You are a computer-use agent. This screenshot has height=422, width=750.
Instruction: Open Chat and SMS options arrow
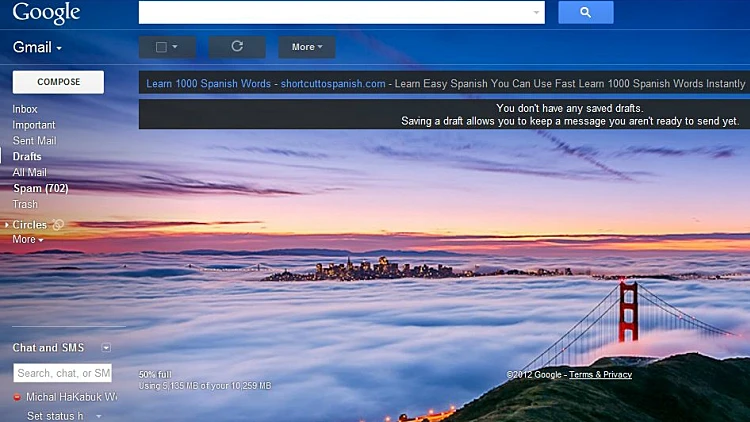click(106, 348)
